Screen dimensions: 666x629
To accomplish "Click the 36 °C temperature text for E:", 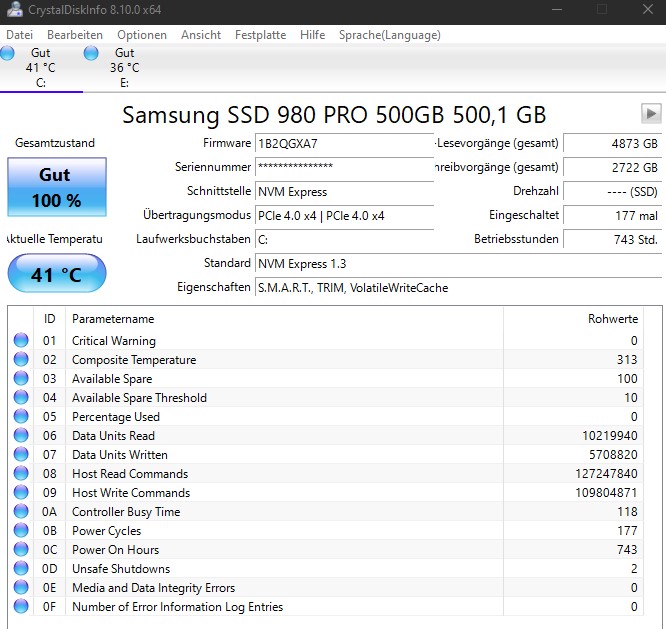I will (x=124, y=68).
